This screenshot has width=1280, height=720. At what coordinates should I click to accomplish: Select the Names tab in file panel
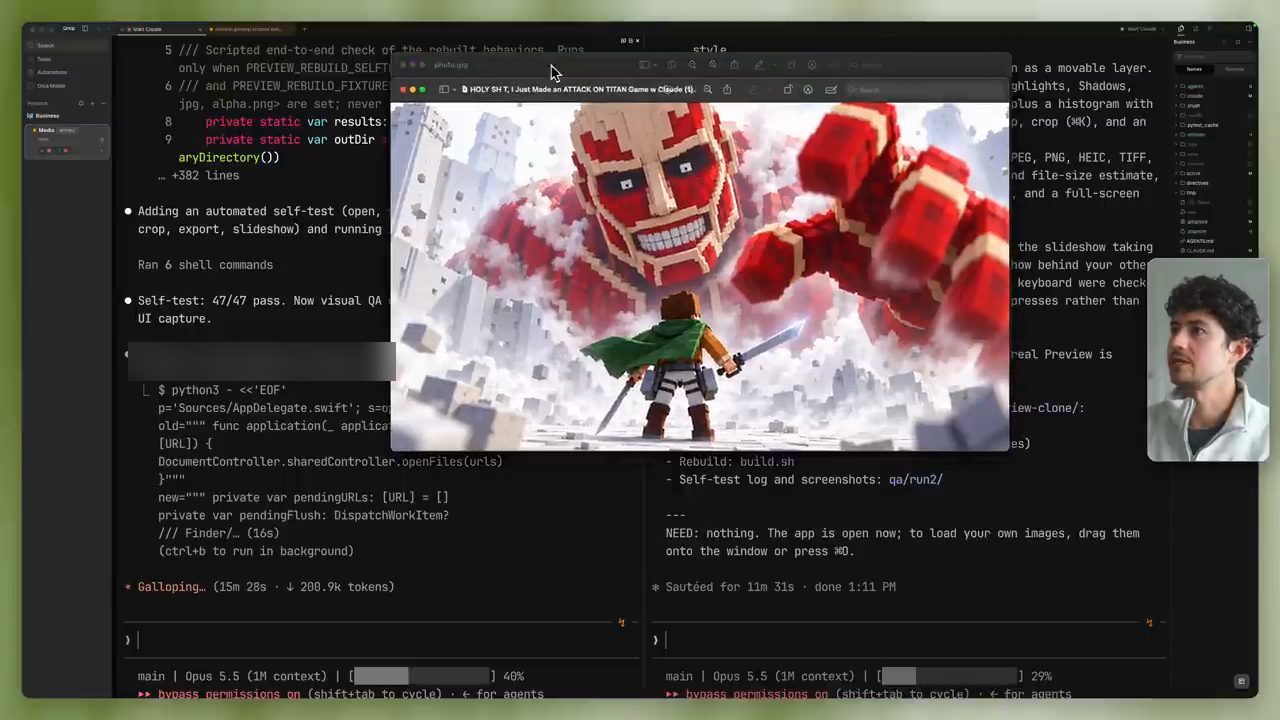(1194, 69)
